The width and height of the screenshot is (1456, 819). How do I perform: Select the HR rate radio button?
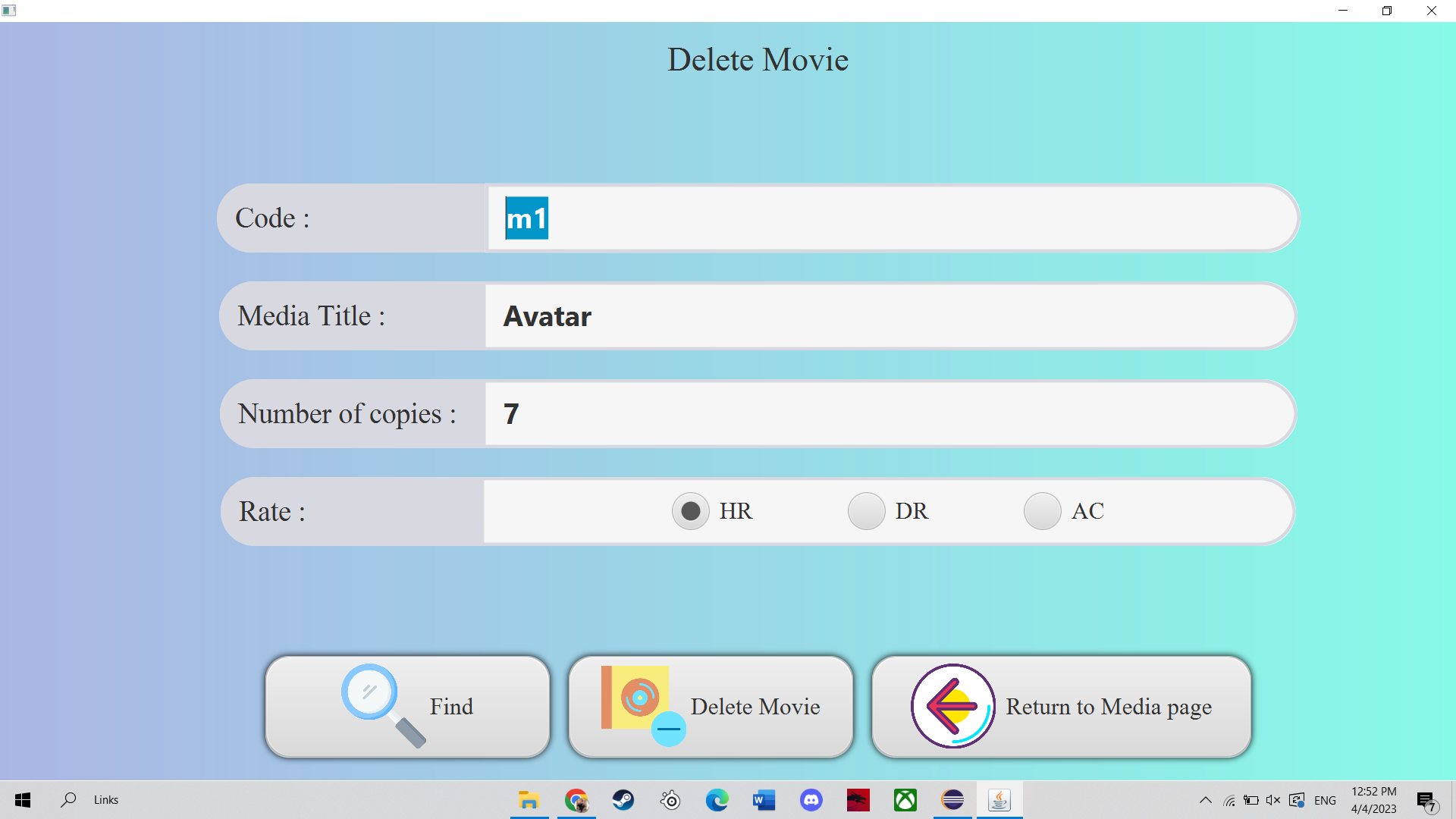click(x=690, y=511)
